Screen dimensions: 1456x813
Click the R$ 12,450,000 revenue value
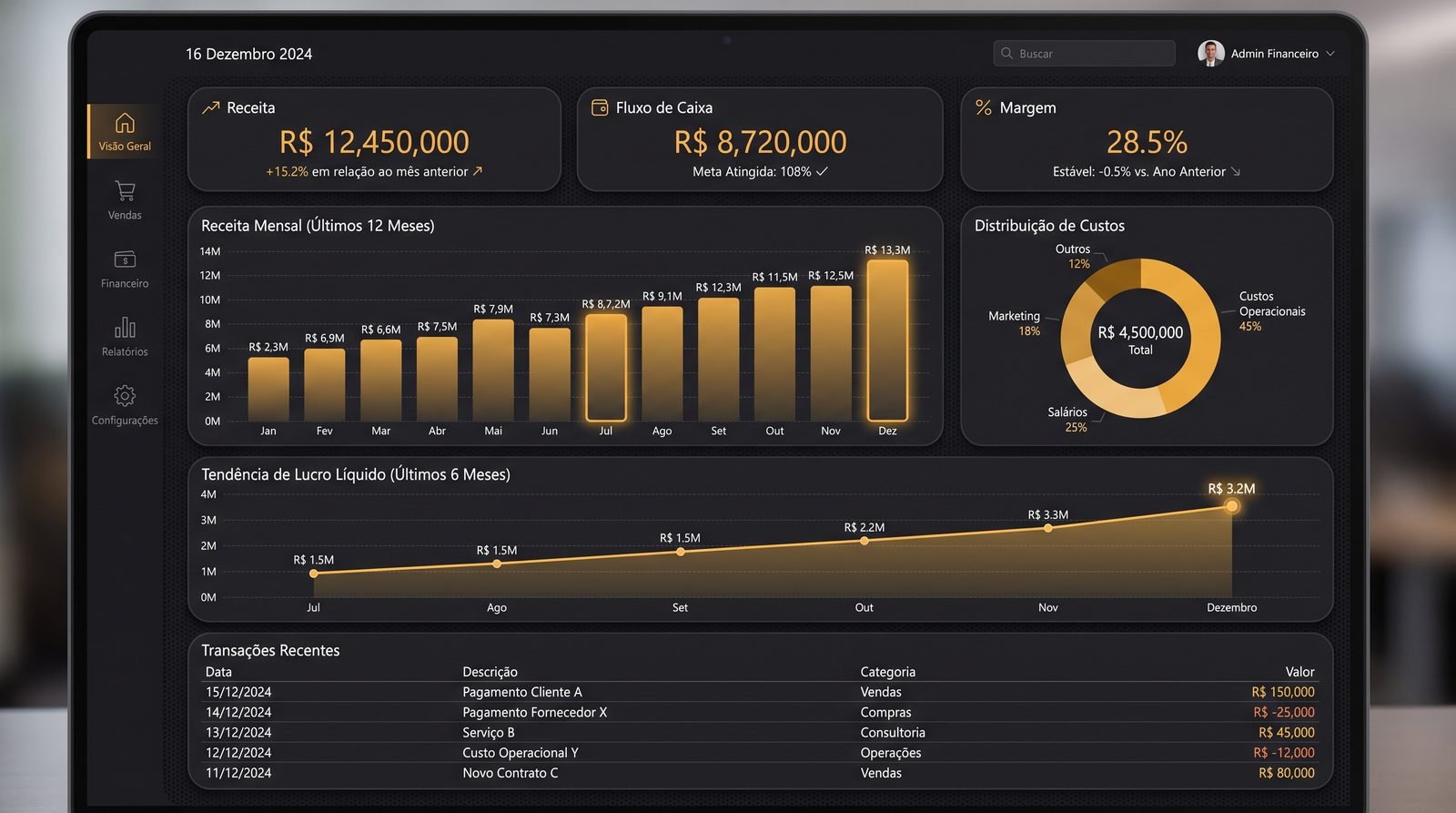point(374,142)
